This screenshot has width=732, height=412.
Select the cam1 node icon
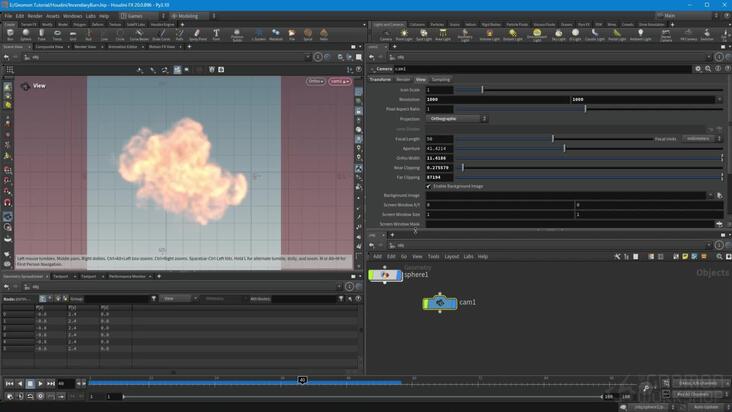pos(440,303)
